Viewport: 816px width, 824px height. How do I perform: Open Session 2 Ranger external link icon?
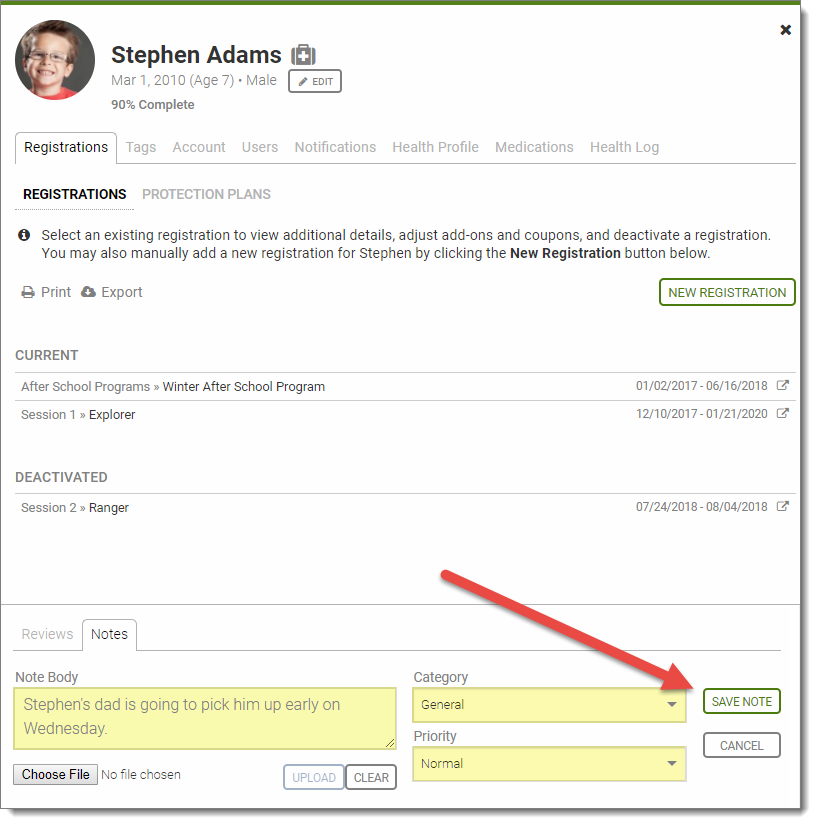[x=783, y=507]
